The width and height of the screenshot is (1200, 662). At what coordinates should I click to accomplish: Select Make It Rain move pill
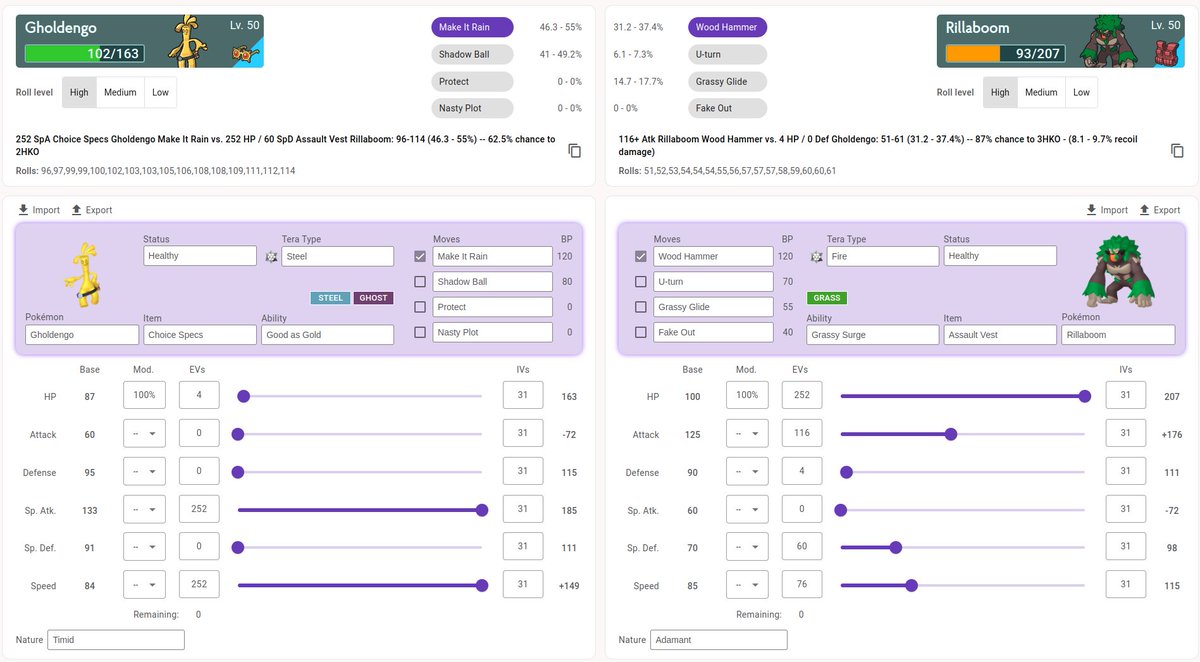[472, 28]
